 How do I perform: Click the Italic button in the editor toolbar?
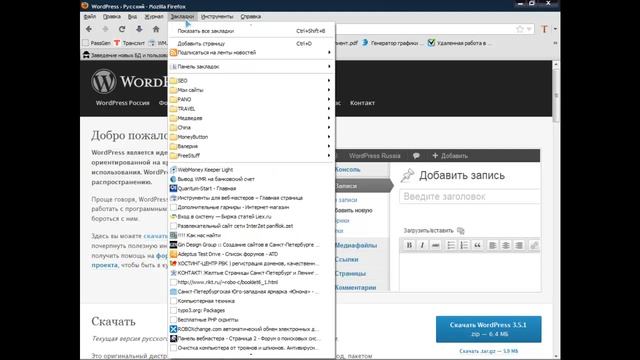[x=422, y=245]
